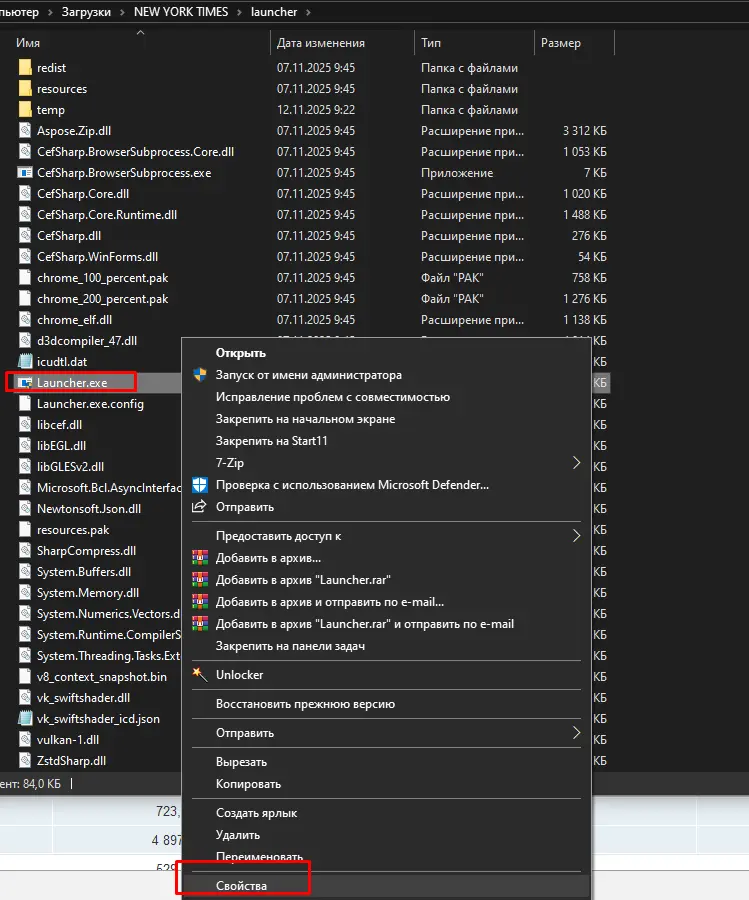The image size is (749, 900).
Task: Click the temp folder icon
Action: [x=25, y=110]
